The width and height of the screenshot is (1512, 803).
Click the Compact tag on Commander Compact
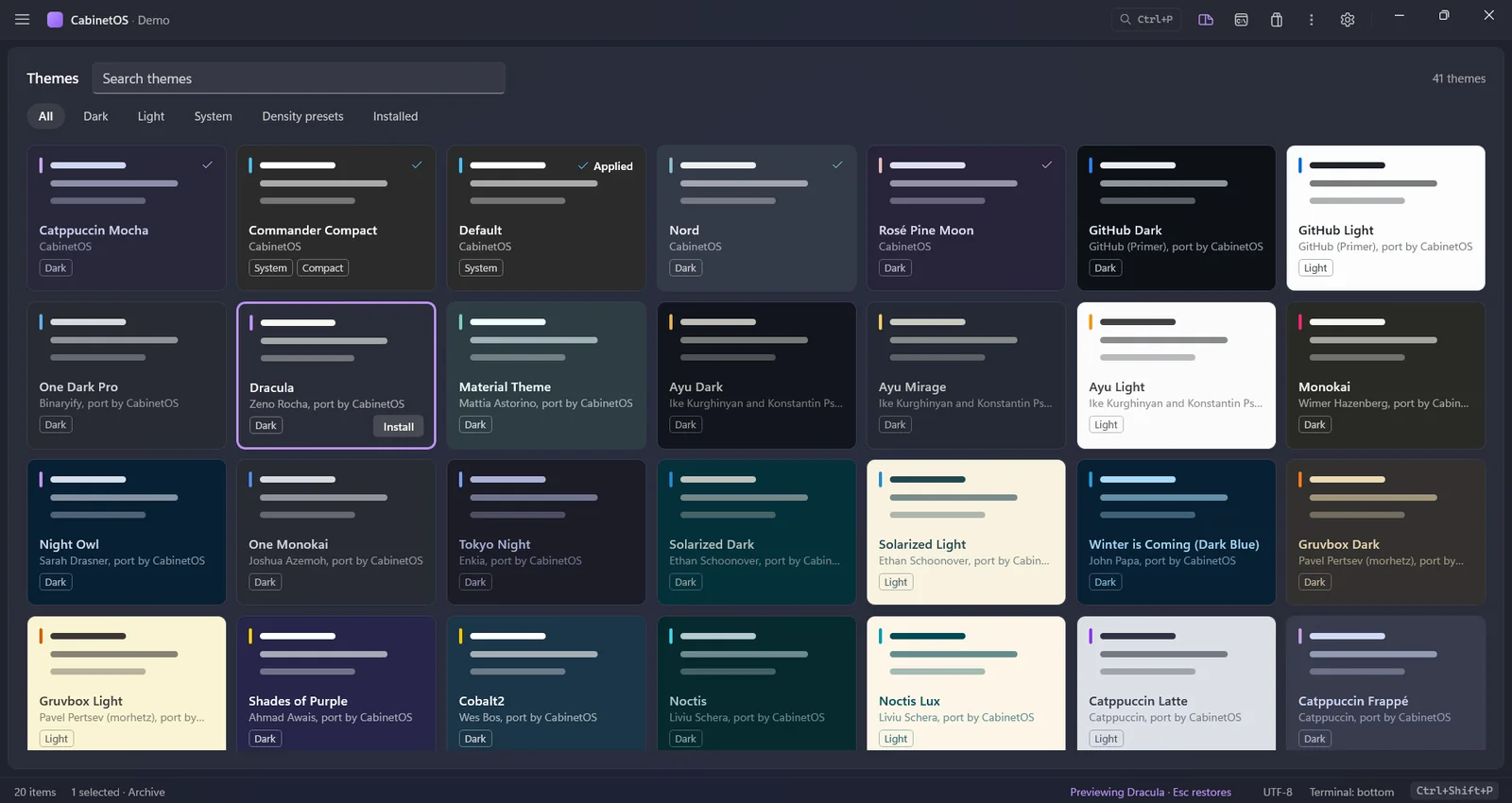pos(323,268)
